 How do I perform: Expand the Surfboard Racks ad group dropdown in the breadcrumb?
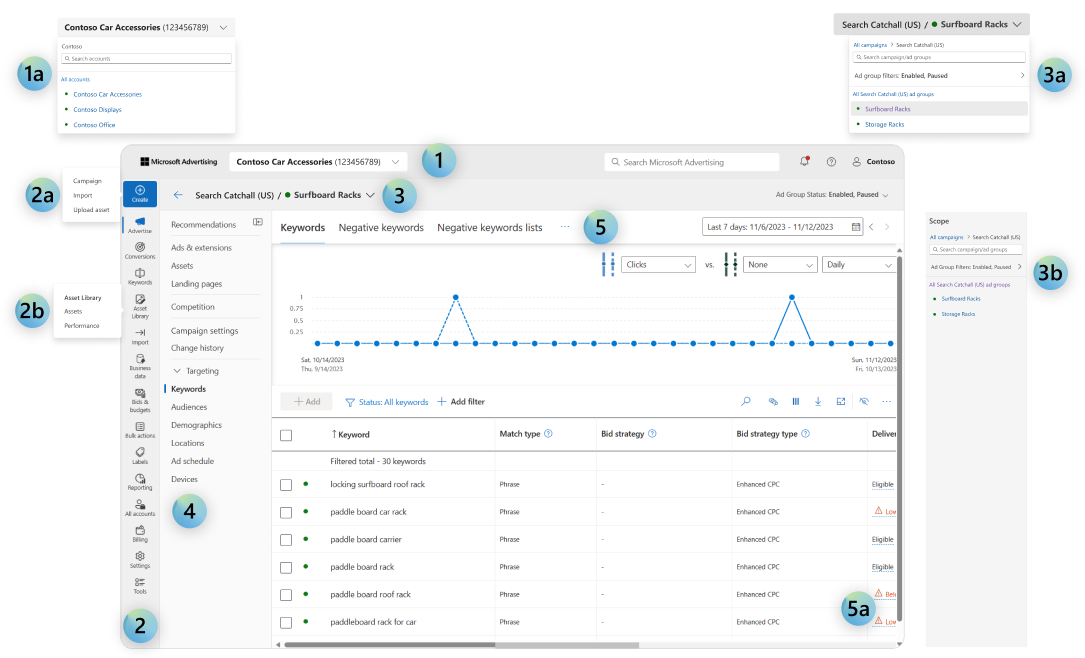(x=370, y=195)
